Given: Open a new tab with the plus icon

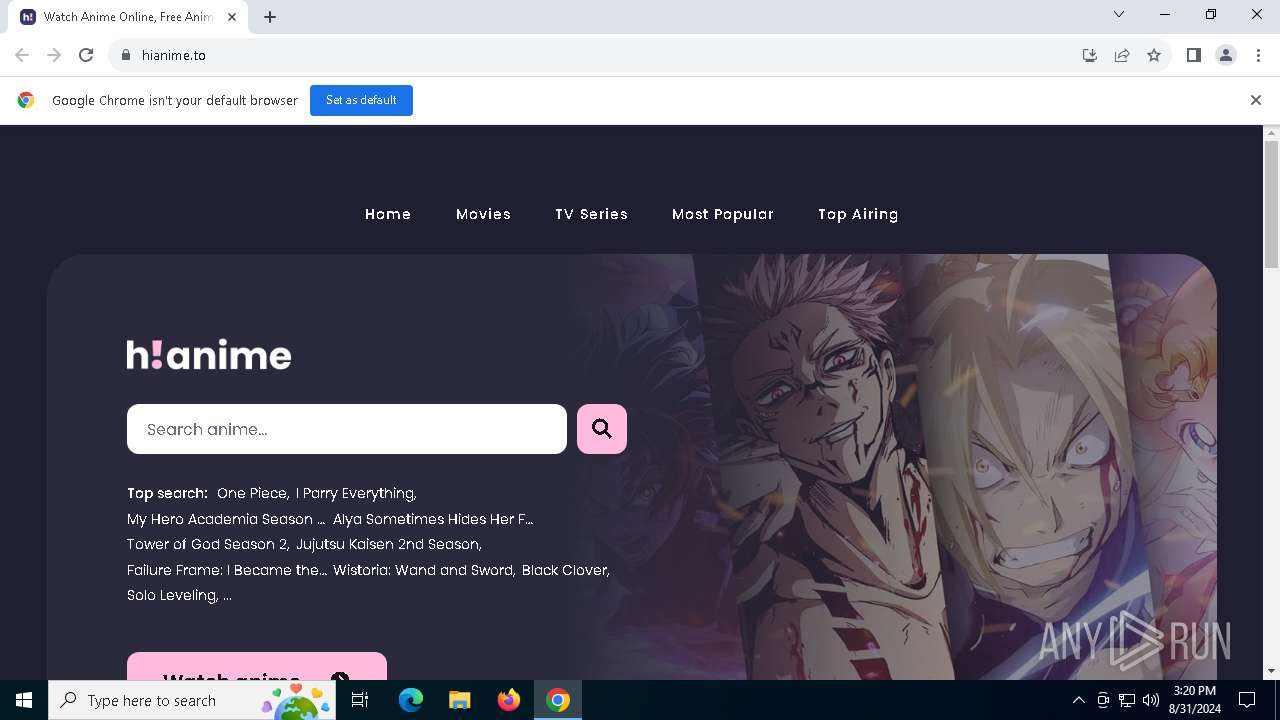Looking at the screenshot, I should pyautogui.click(x=270, y=17).
